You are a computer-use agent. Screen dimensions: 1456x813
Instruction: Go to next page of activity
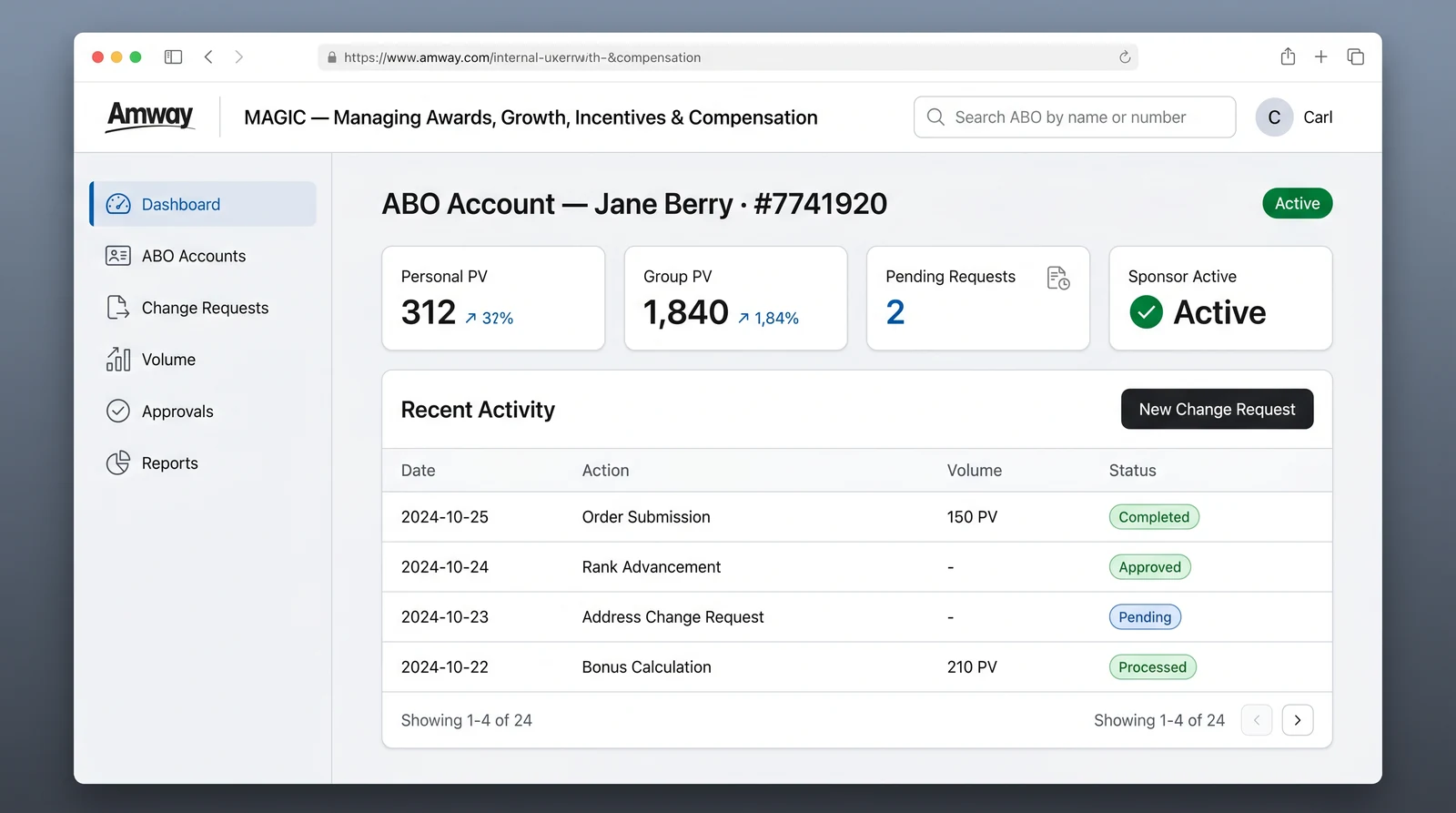[1298, 720]
